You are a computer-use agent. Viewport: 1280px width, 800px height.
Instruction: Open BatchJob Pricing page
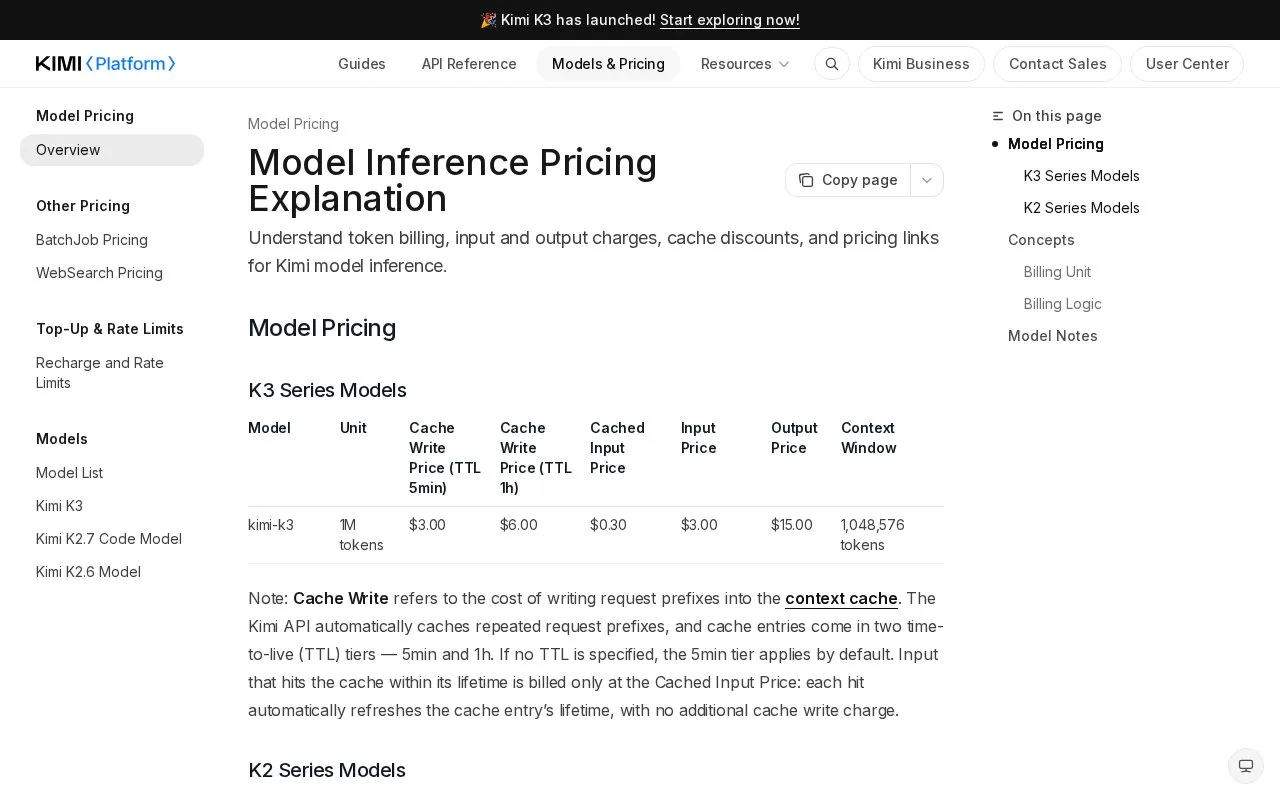[92, 240]
